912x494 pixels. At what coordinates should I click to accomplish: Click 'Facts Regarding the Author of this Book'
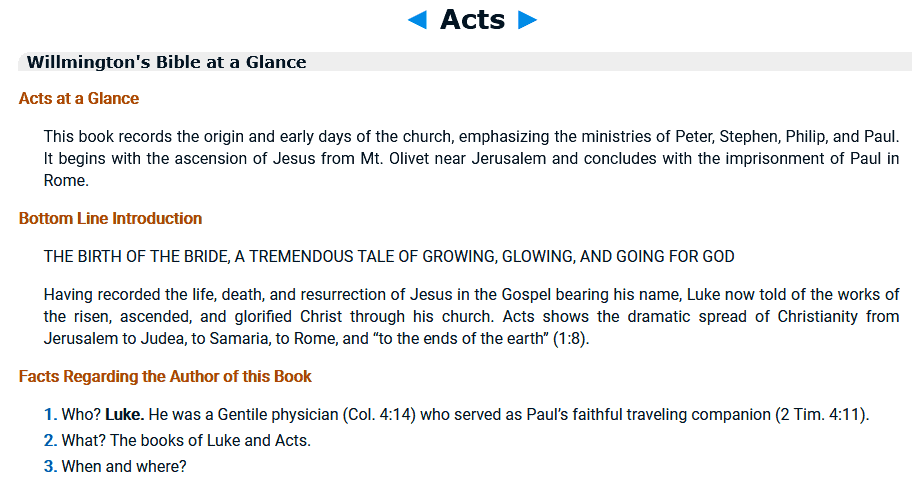click(x=165, y=377)
